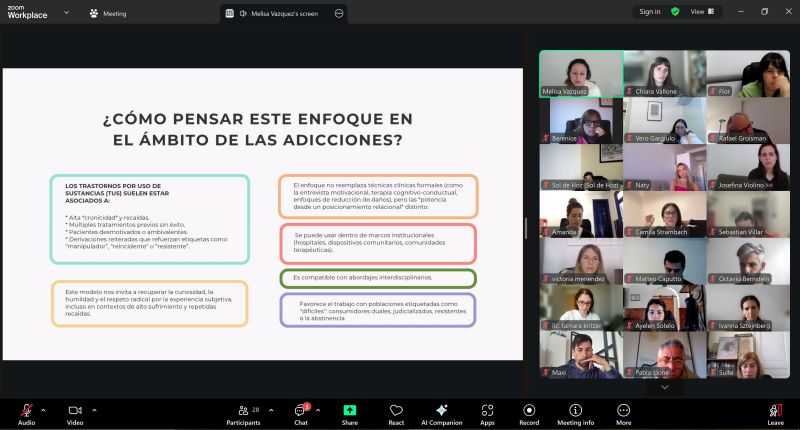Image resolution: width=800 pixels, height=430 pixels.
Task: Open the Apps panel
Action: (487, 412)
